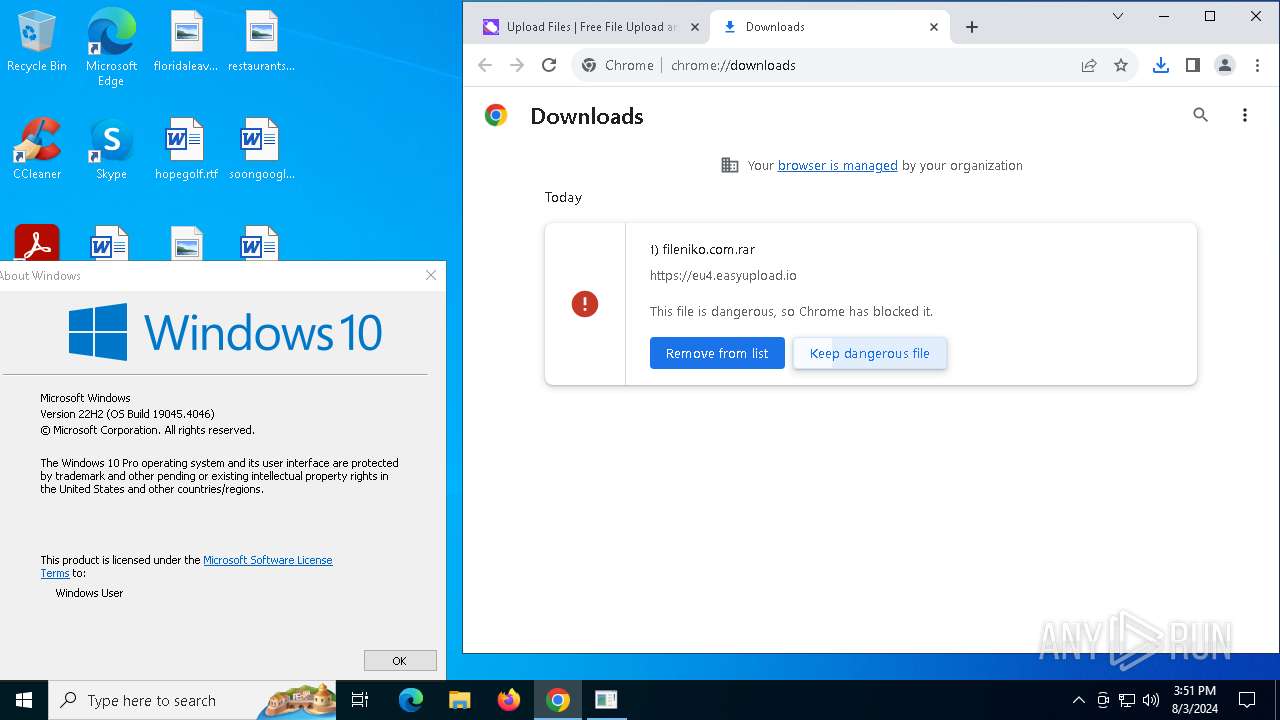This screenshot has width=1280, height=720.
Task: Switch to Upload Files tab
Action: click(590, 27)
